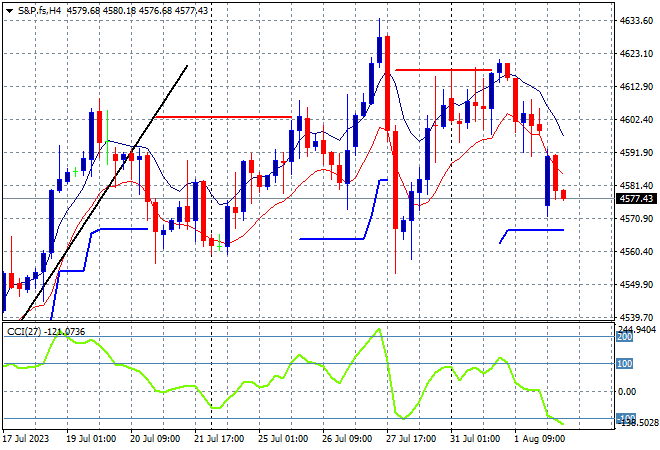This screenshot has width=660, height=450.
Task: Click the CCI 100 level label
Action: pos(625,364)
